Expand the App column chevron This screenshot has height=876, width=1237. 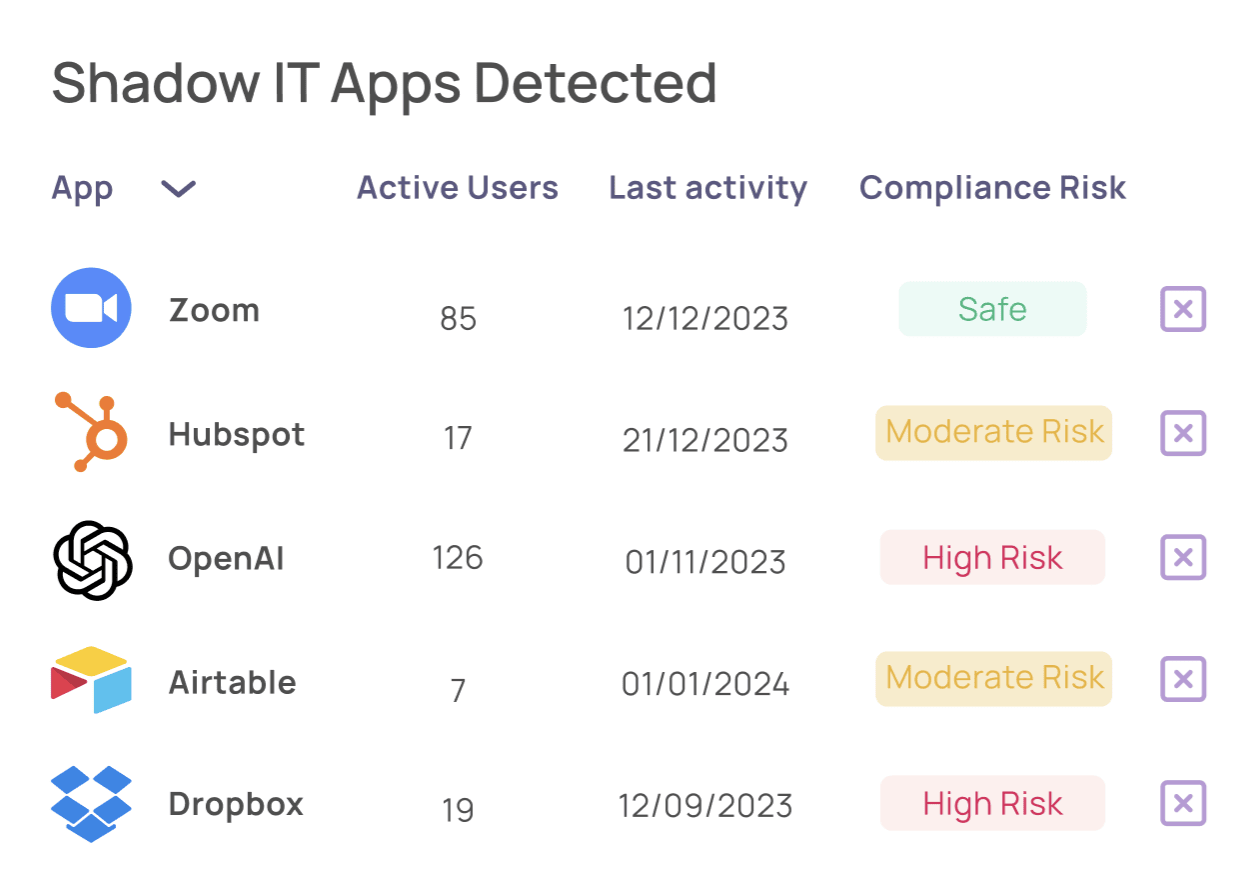click(178, 188)
